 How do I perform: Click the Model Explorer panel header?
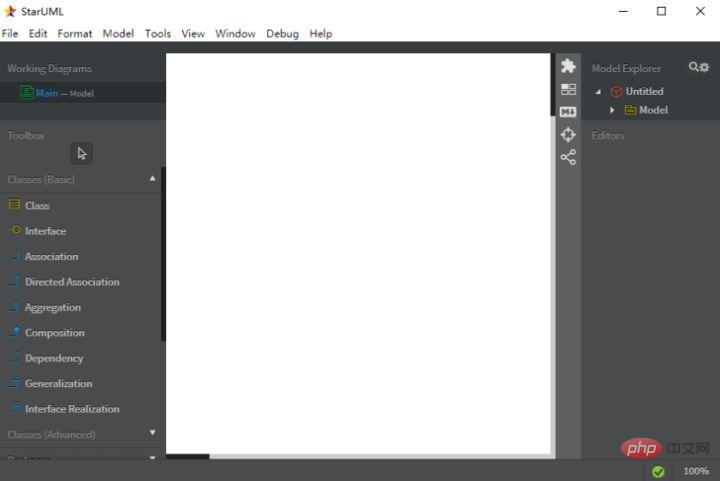click(x=626, y=68)
